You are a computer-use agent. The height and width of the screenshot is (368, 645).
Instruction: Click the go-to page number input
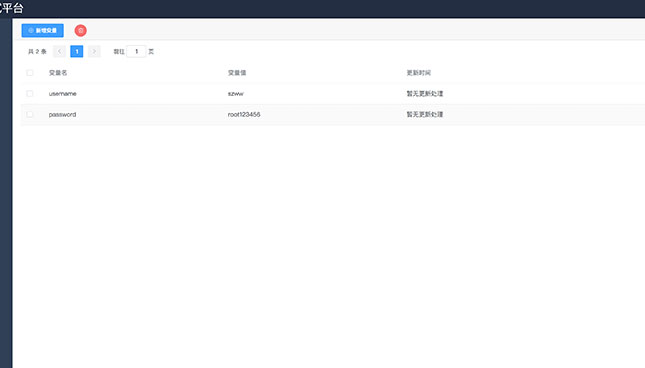coord(136,51)
